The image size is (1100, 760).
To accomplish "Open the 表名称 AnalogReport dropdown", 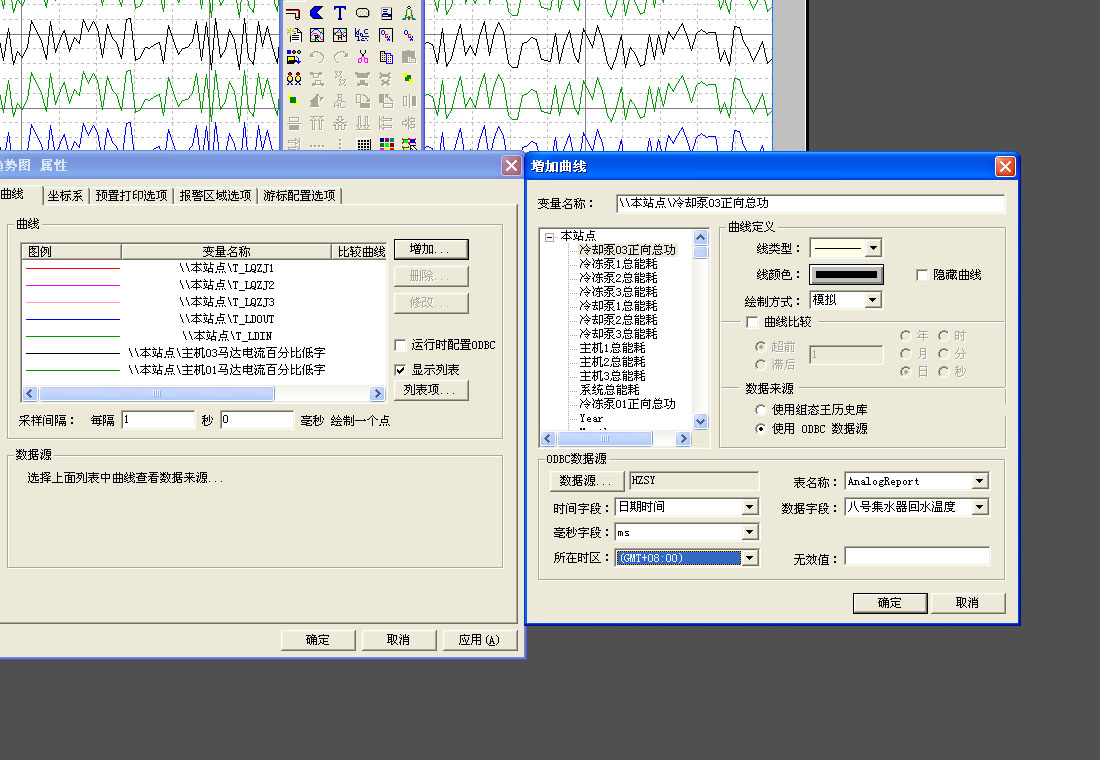I will [x=980, y=481].
